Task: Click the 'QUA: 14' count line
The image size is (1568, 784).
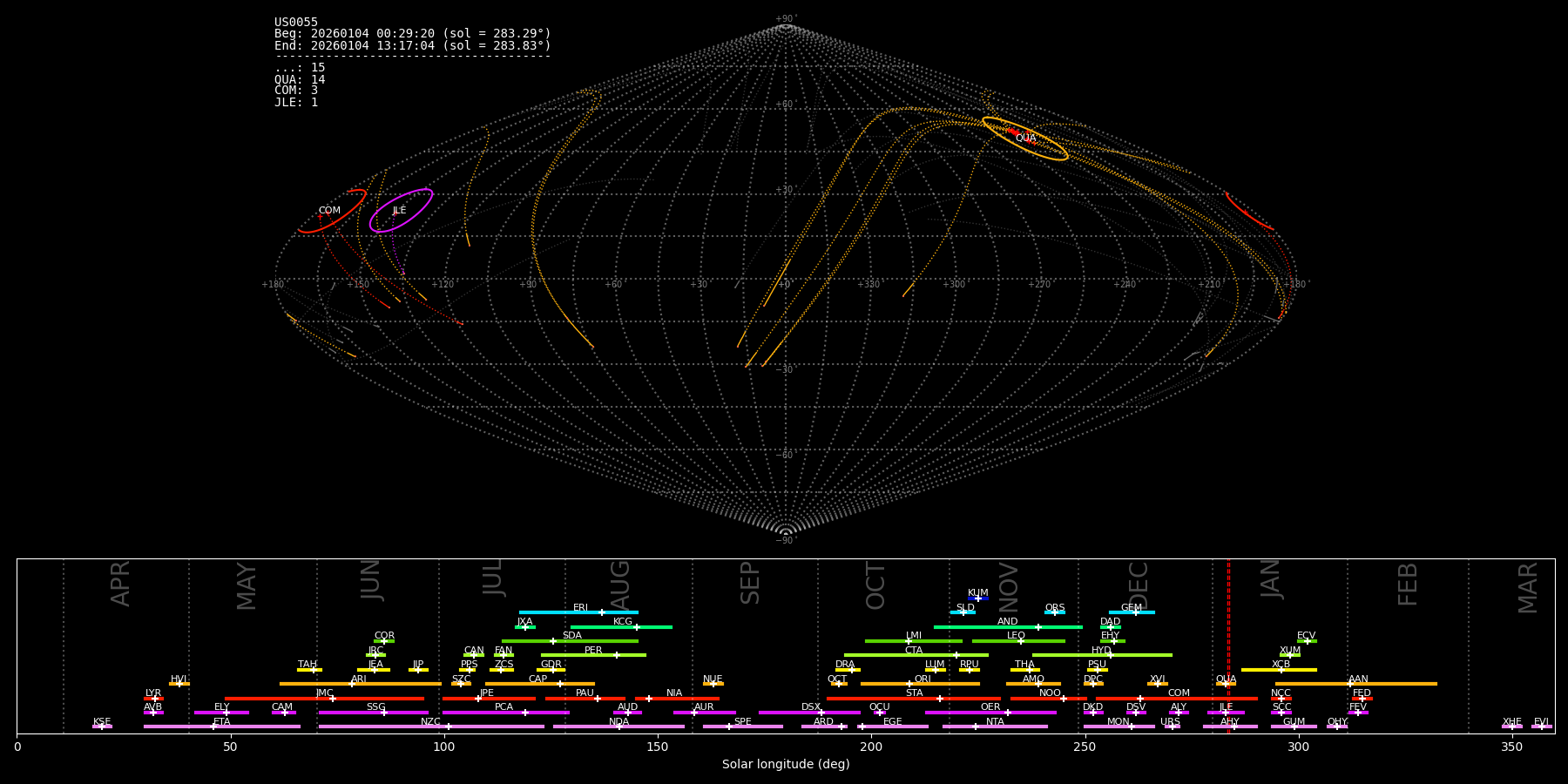Action: [300, 79]
